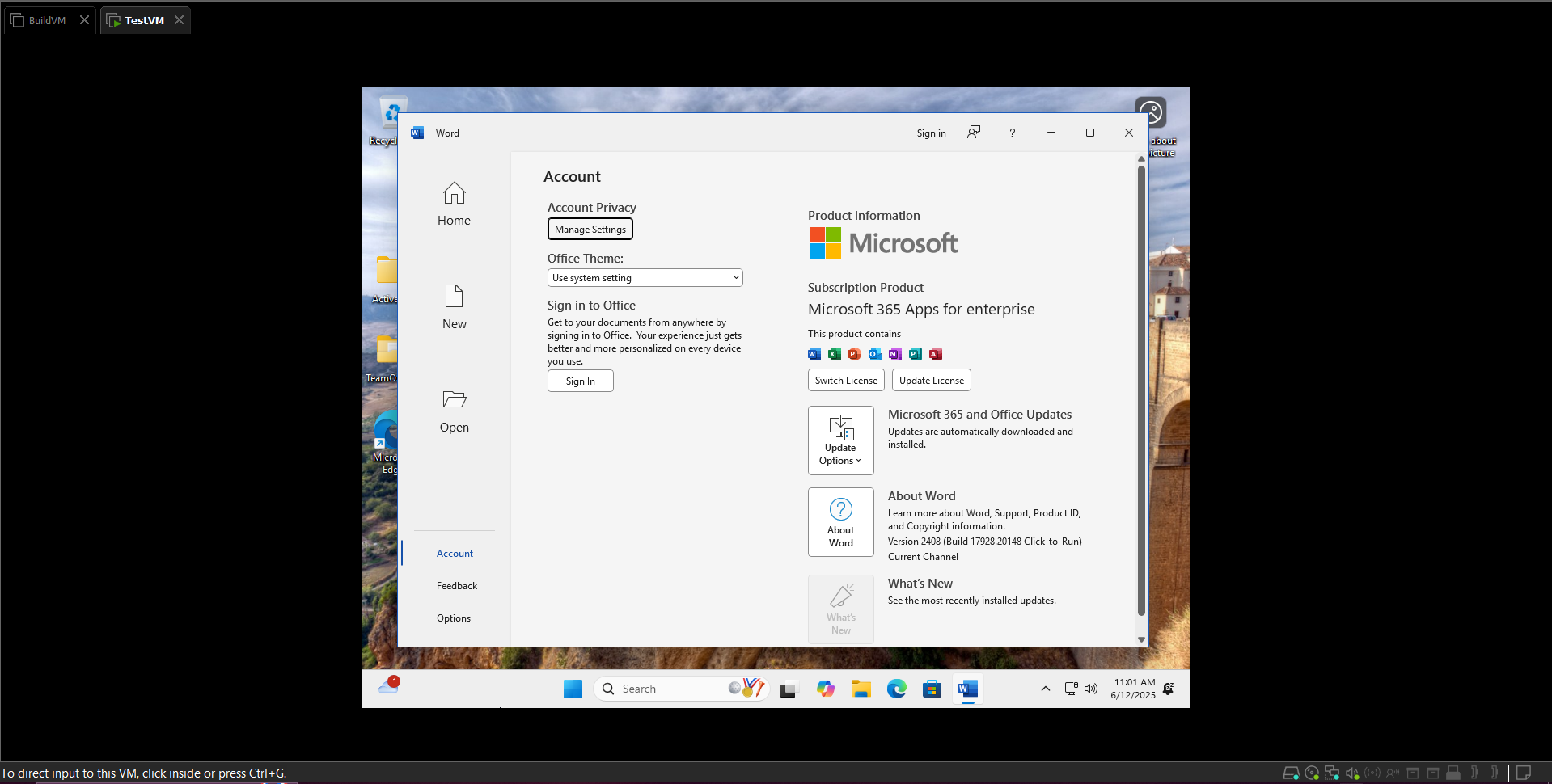This screenshot has width=1552, height=784.
Task: Switch to the Feedback tab
Action: (x=456, y=586)
